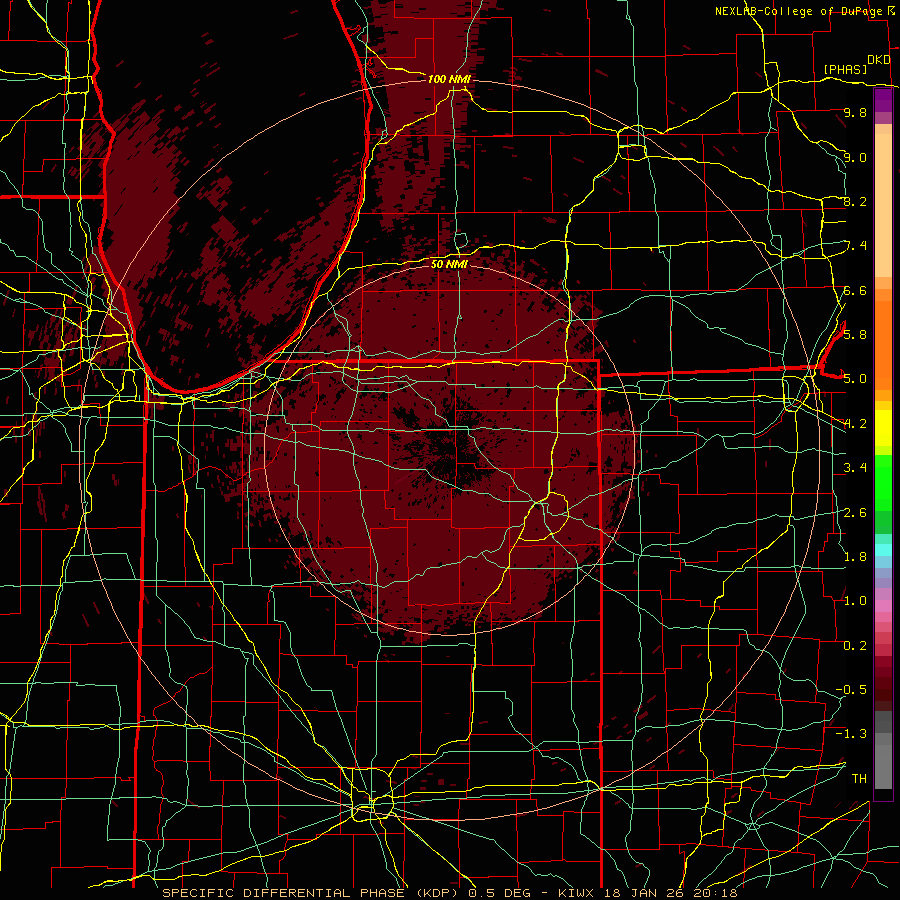Select the 50 NMI range ring label

tap(449, 264)
